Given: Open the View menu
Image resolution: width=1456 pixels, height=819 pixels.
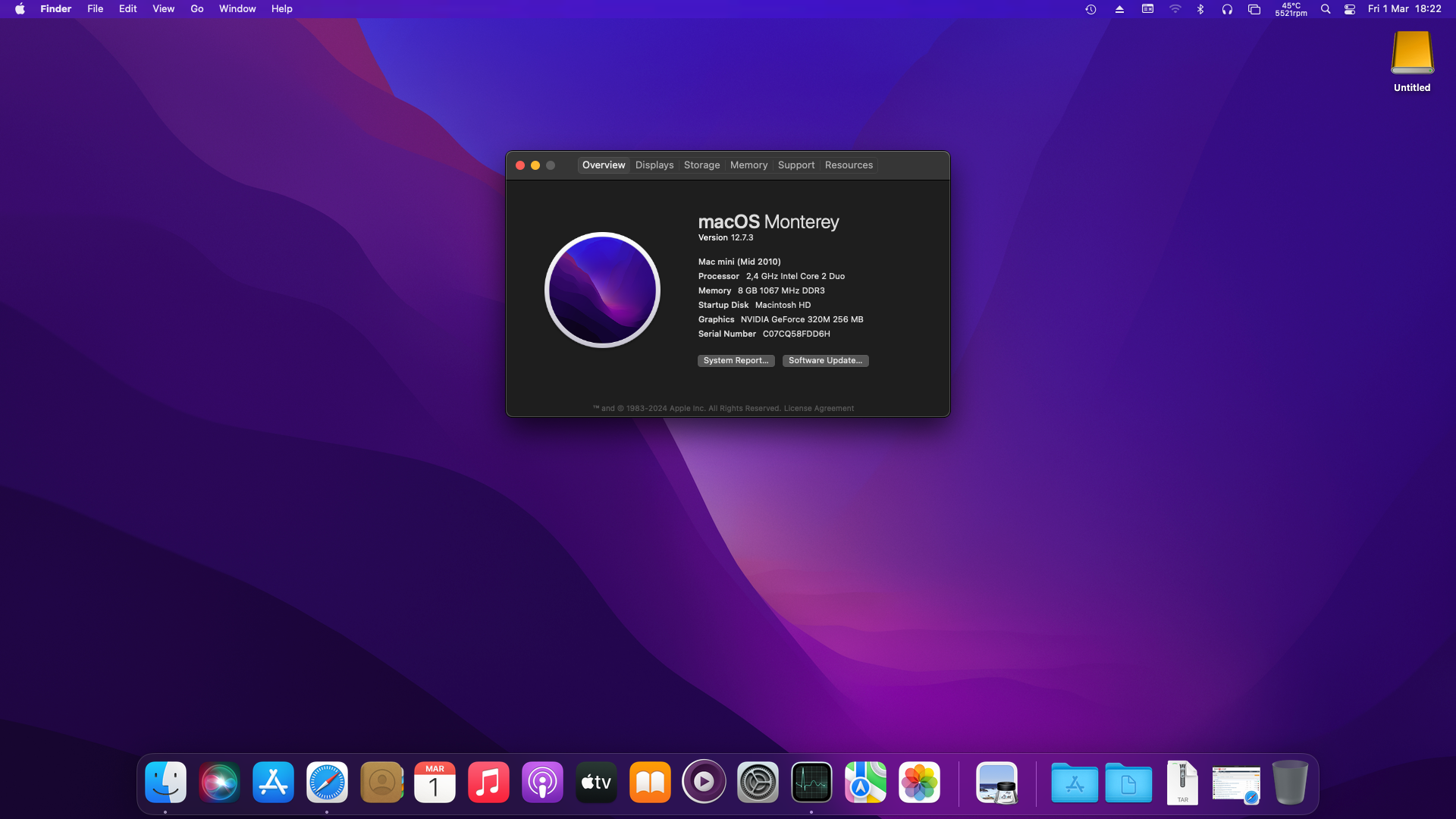Looking at the screenshot, I should 164,9.
